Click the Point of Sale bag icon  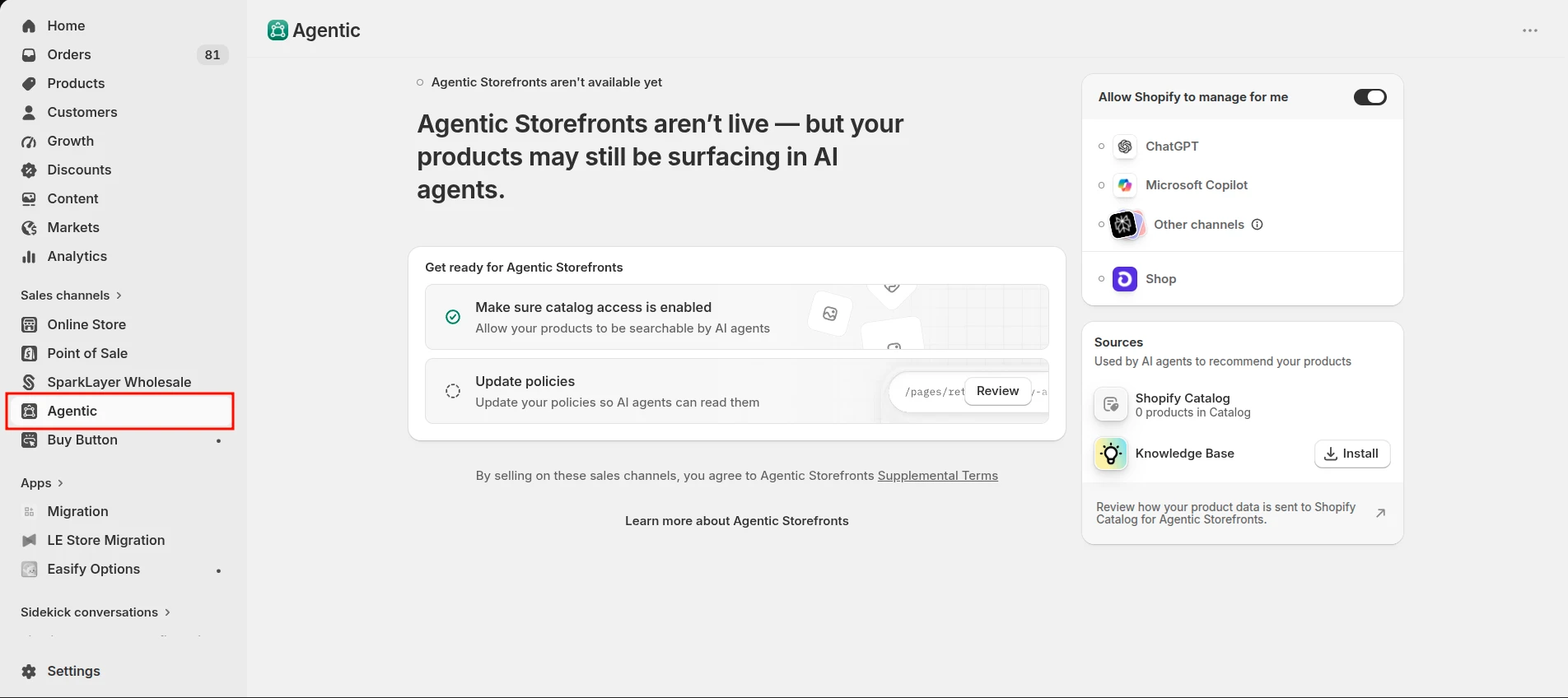click(x=29, y=354)
